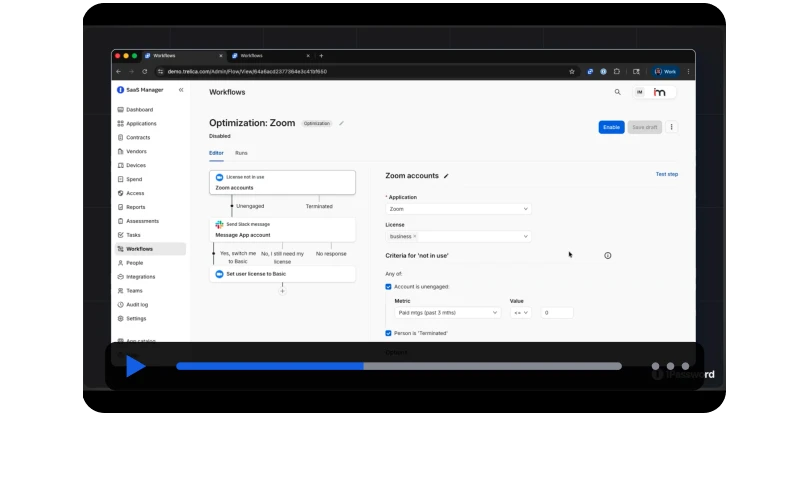Edit workflow title with pencil icon

[341, 123]
